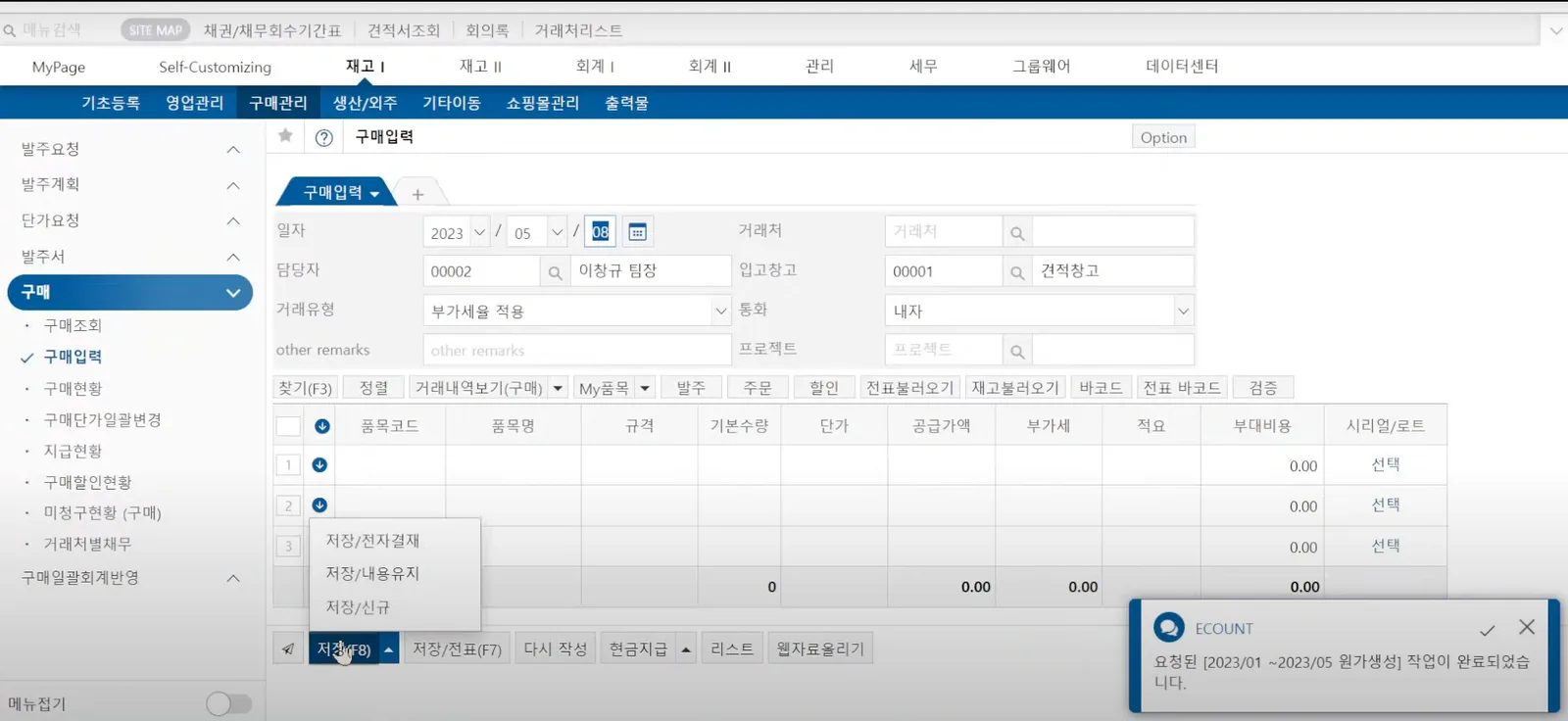The height and width of the screenshot is (721, 1568).
Task: Open the year 2023 dropdown
Action: click(x=479, y=232)
